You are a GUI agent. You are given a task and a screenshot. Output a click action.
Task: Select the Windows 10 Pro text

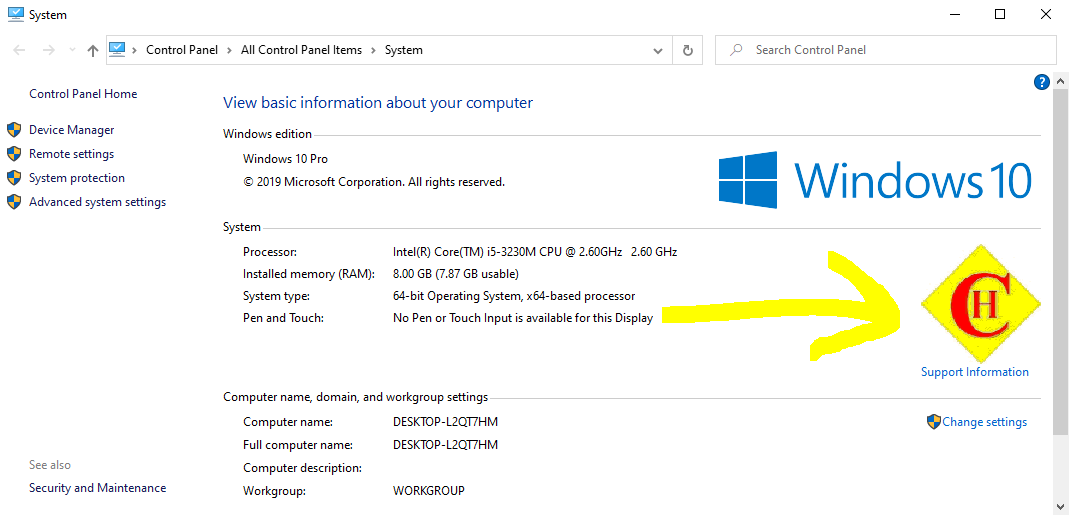click(x=285, y=159)
